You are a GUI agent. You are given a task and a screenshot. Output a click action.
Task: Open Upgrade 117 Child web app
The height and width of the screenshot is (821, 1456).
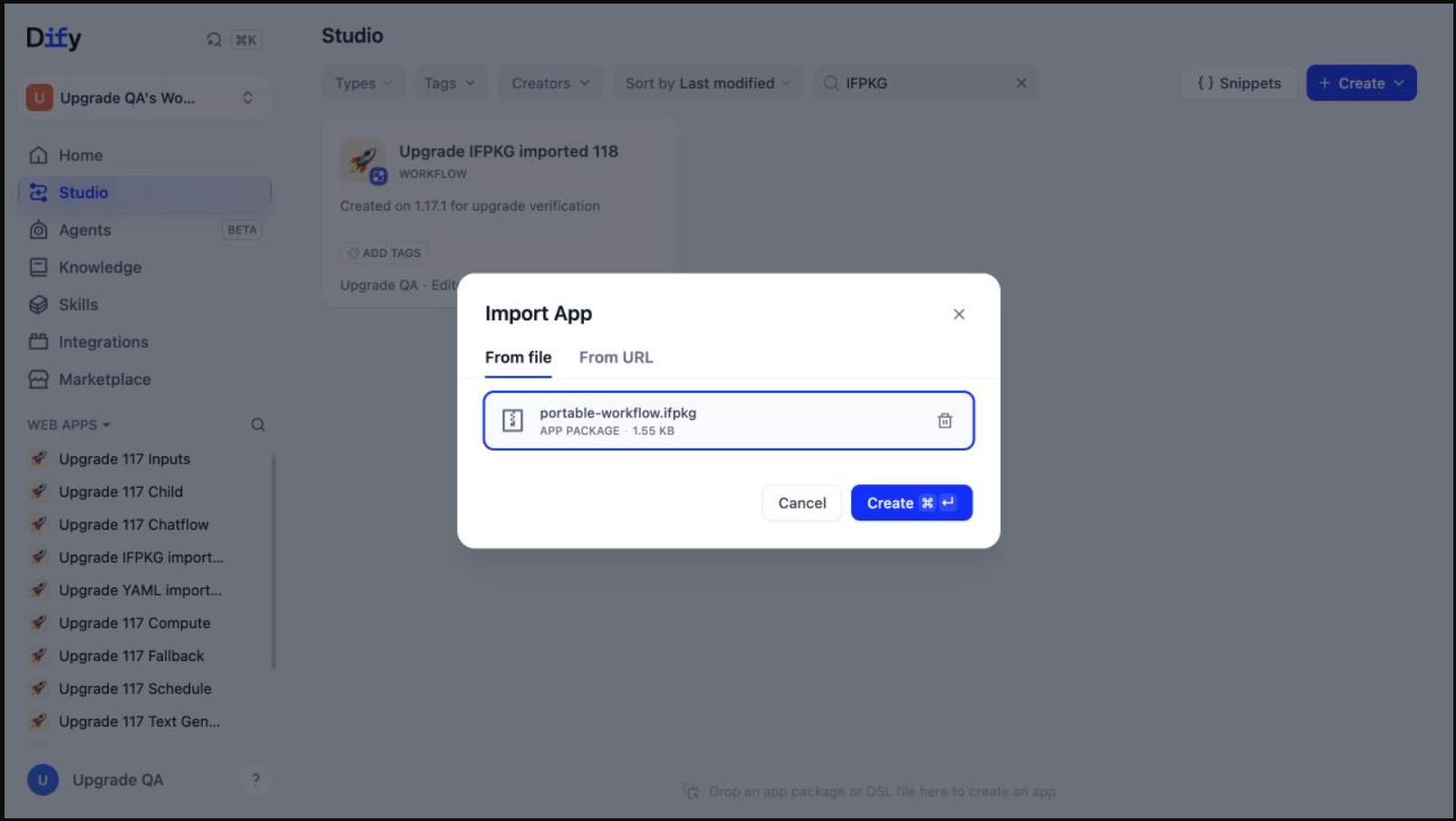pos(145,492)
